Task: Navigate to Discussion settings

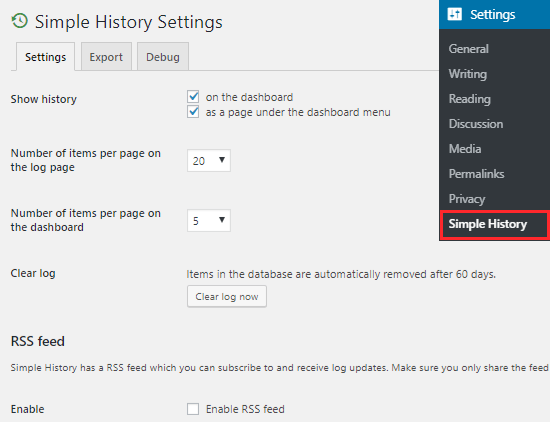Action: (x=476, y=124)
